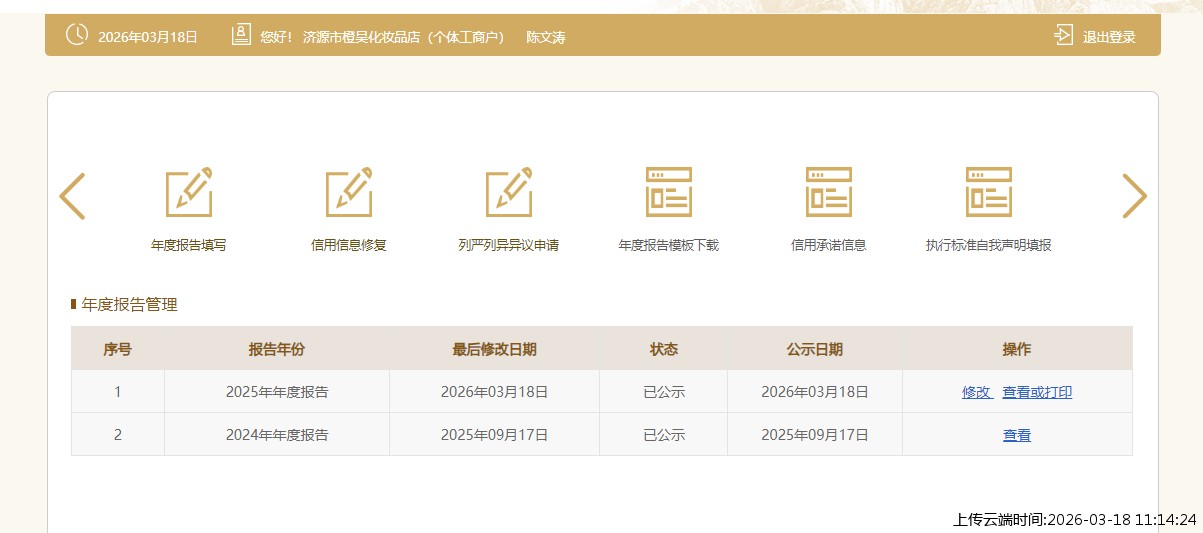The width and height of the screenshot is (1203, 533).
Task: Open the 执行标准自我声明填报 icon
Action: pyautogui.click(x=988, y=193)
